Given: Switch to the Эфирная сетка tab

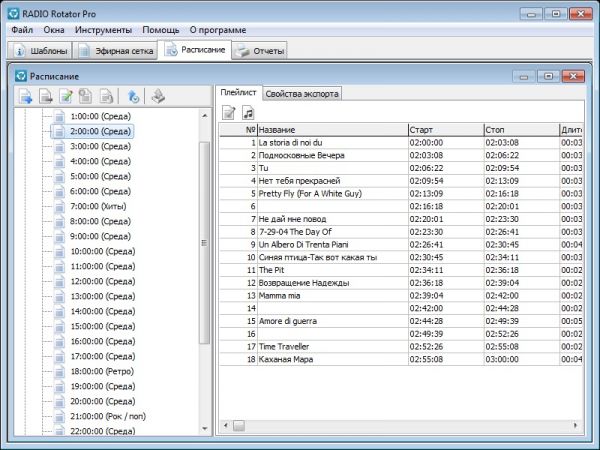Looking at the screenshot, I should (x=118, y=50).
